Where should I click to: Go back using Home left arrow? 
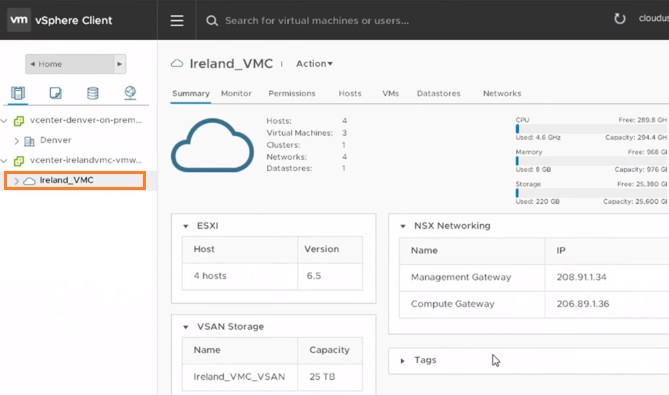(32, 64)
